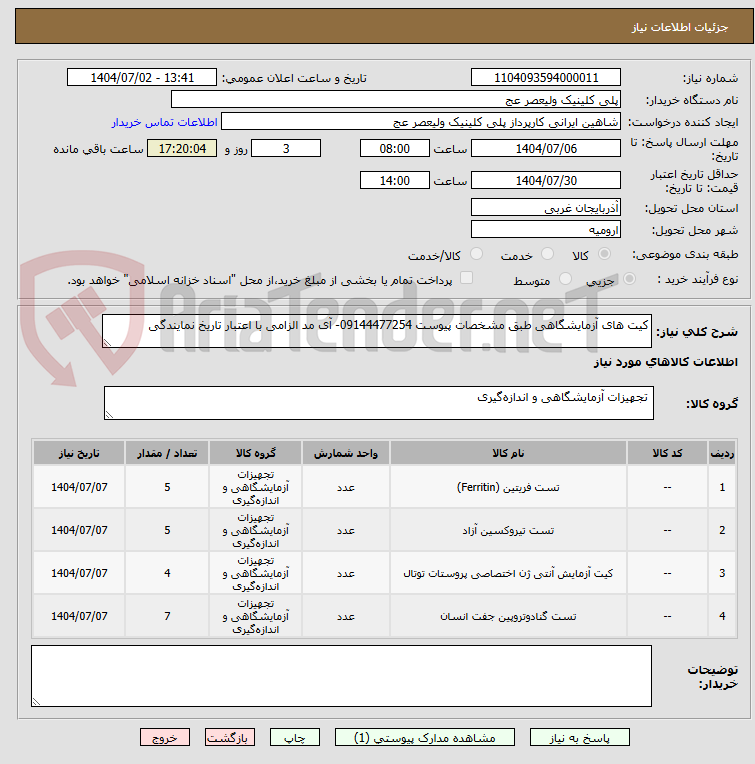
Task: Select the خدمت radio button
Action: point(547,254)
